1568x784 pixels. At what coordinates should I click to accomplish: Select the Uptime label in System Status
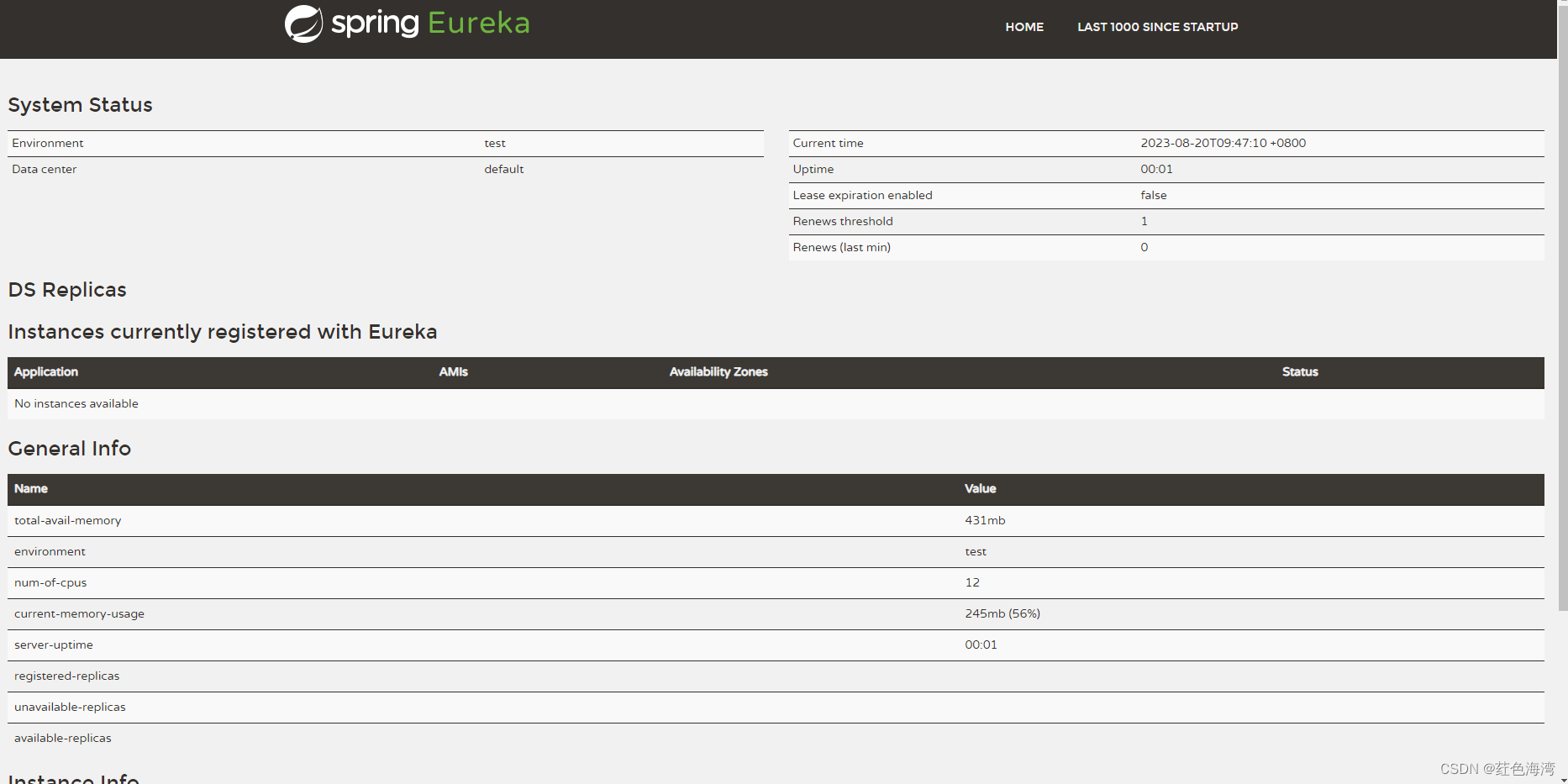813,170
